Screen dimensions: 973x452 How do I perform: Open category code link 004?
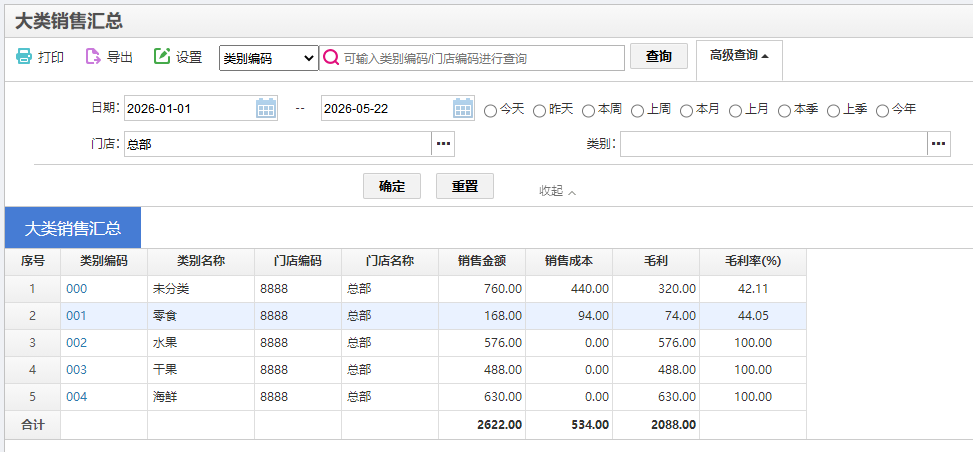[77, 397]
